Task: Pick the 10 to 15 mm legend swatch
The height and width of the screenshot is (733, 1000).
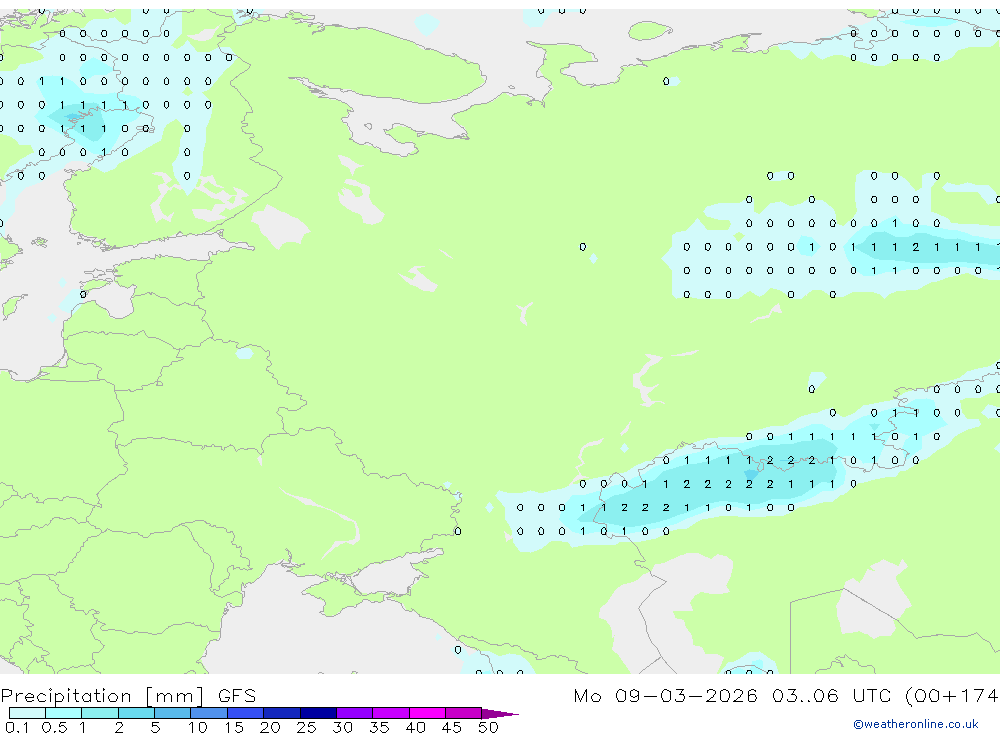Action: click(209, 713)
